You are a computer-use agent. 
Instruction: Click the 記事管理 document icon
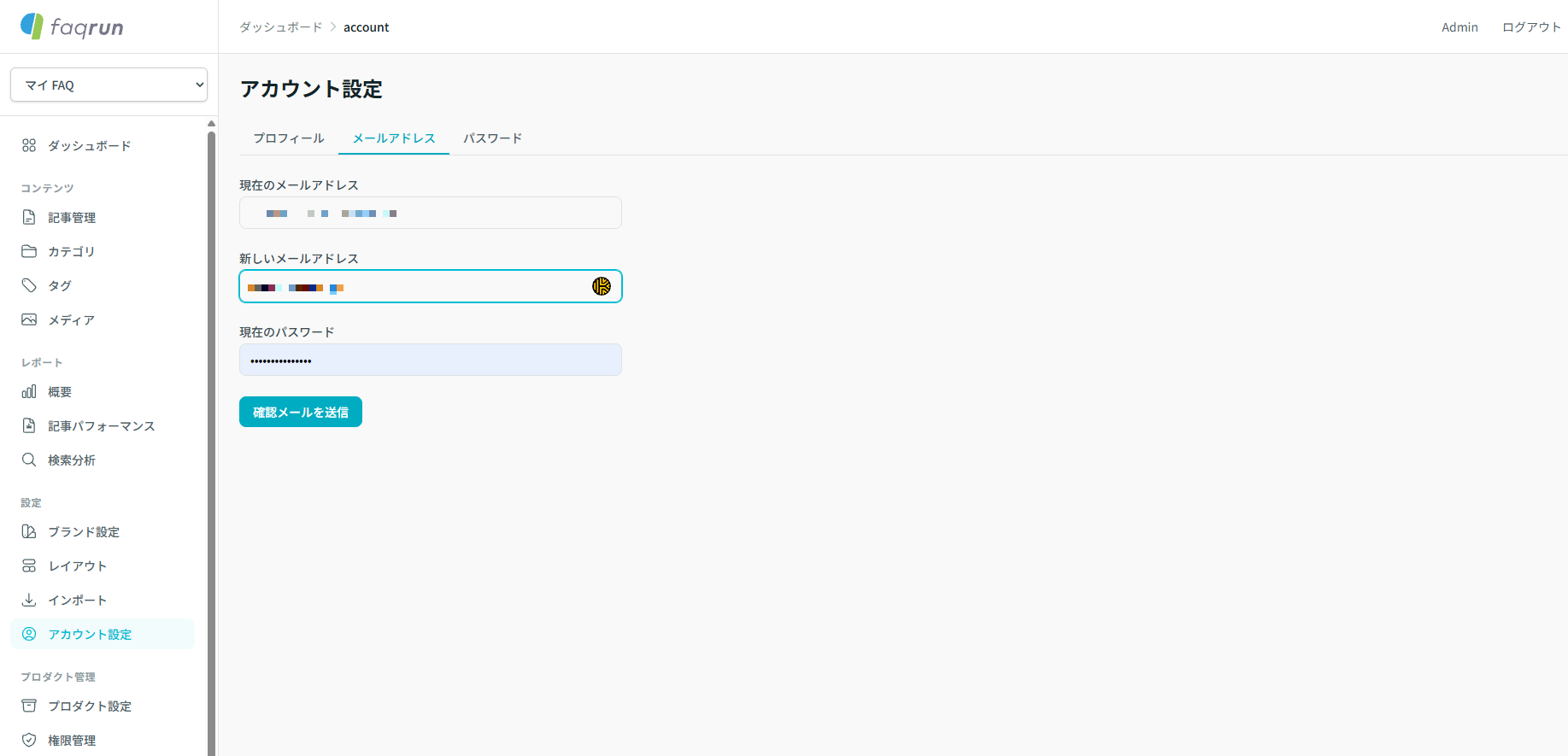29,217
